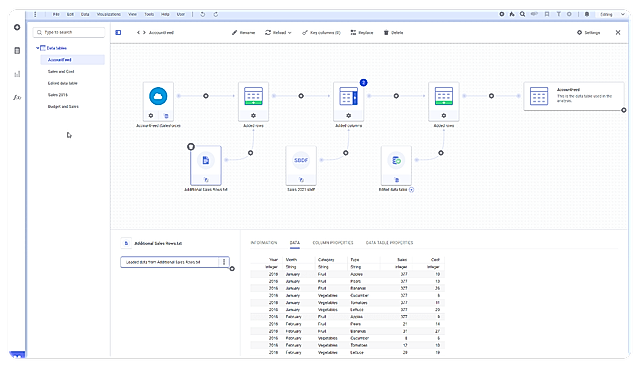Viewport: 640px width, 368px height.
Task: Click the vertical dots menu handle
Action: pos(35,14)
